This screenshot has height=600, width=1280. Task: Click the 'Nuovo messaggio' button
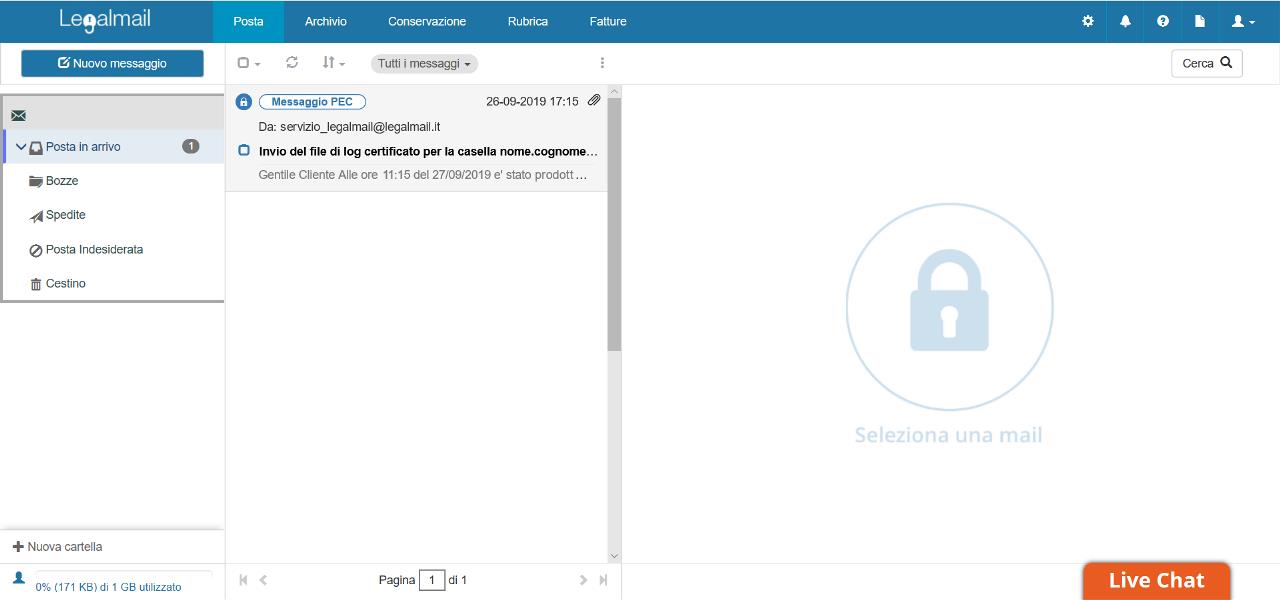pyautogui.click(x=112, y=63)
